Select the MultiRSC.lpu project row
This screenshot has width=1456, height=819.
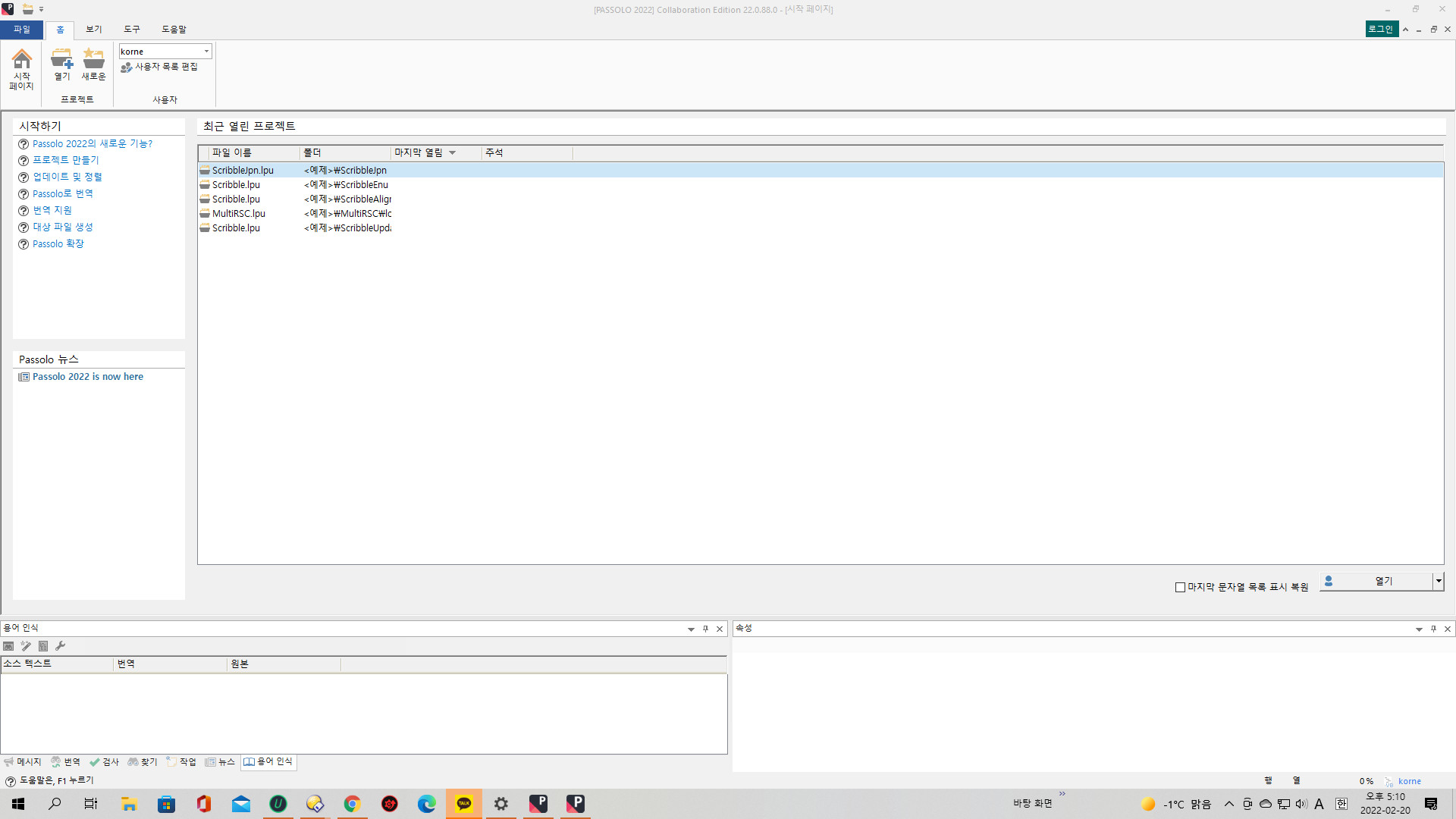[x=821, y=214]
